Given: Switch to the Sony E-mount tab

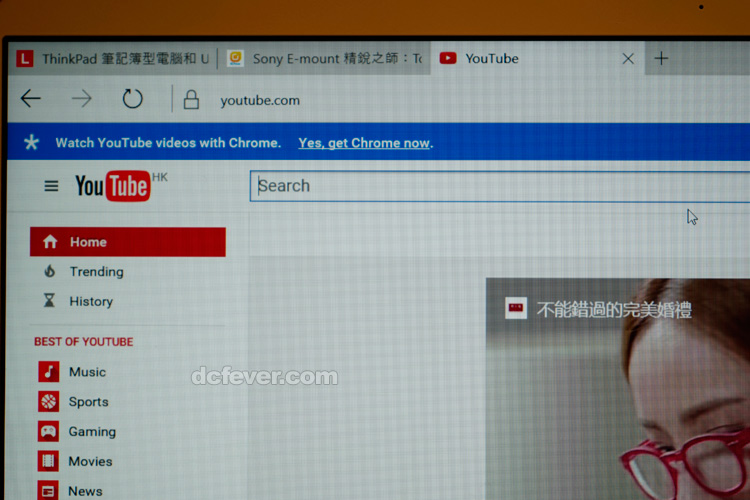Looking at the screenshot, I should [324, 59].
